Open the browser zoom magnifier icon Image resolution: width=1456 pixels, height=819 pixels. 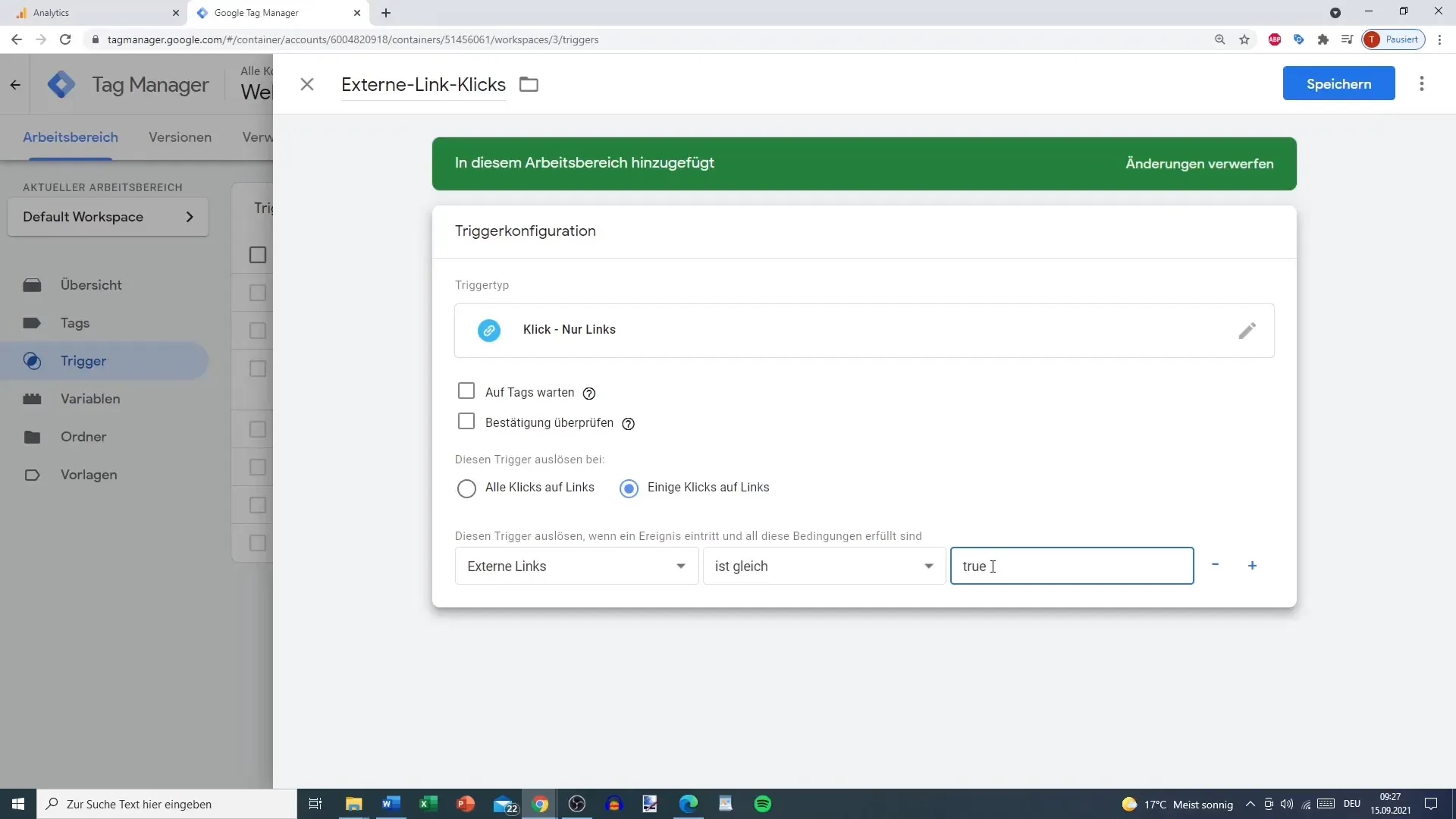point(1219,39)
